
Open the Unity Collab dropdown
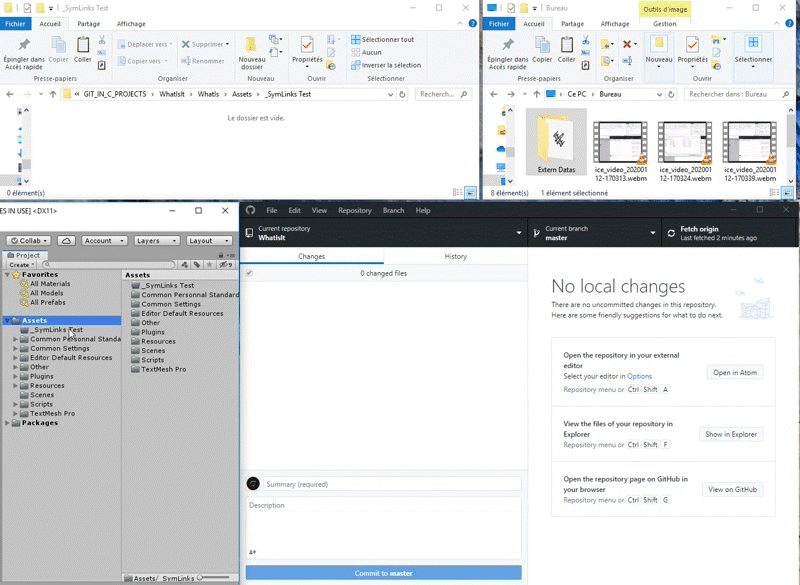point(29,241)
